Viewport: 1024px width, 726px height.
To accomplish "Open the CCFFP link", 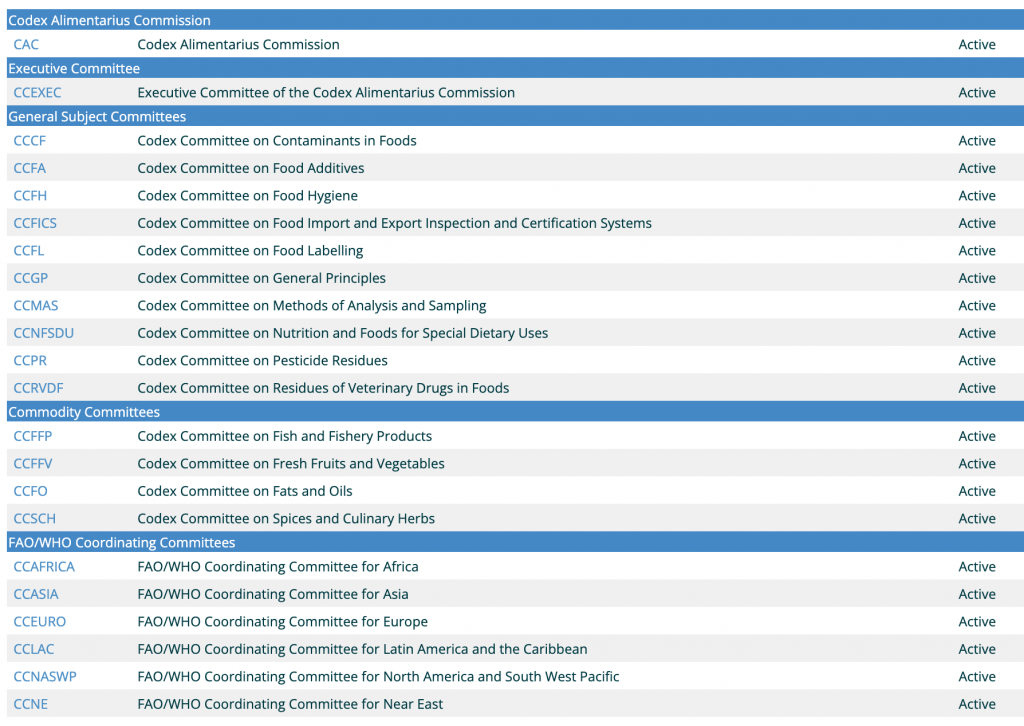I will [x=33, y=435].
